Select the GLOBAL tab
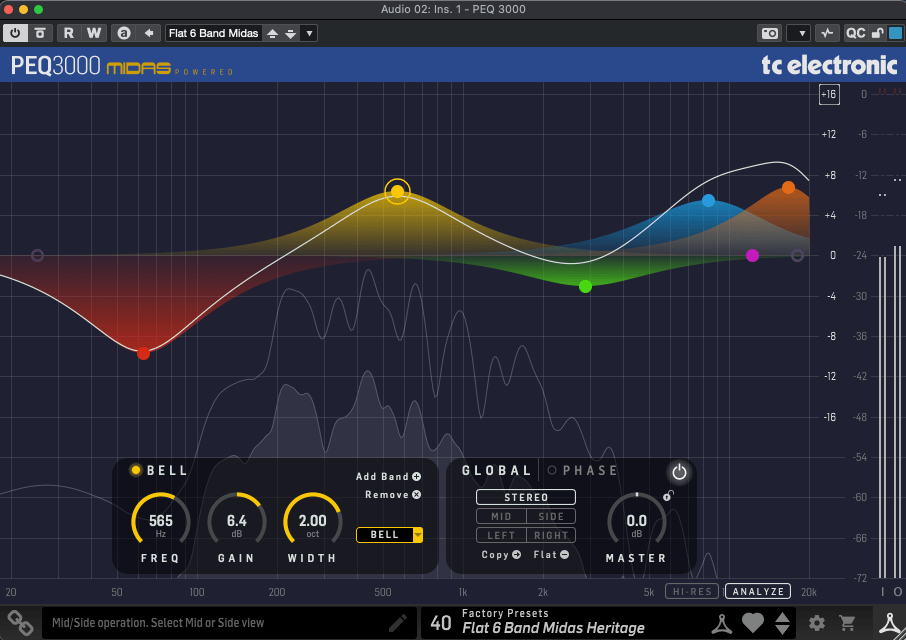 click(x=496, y=471)
